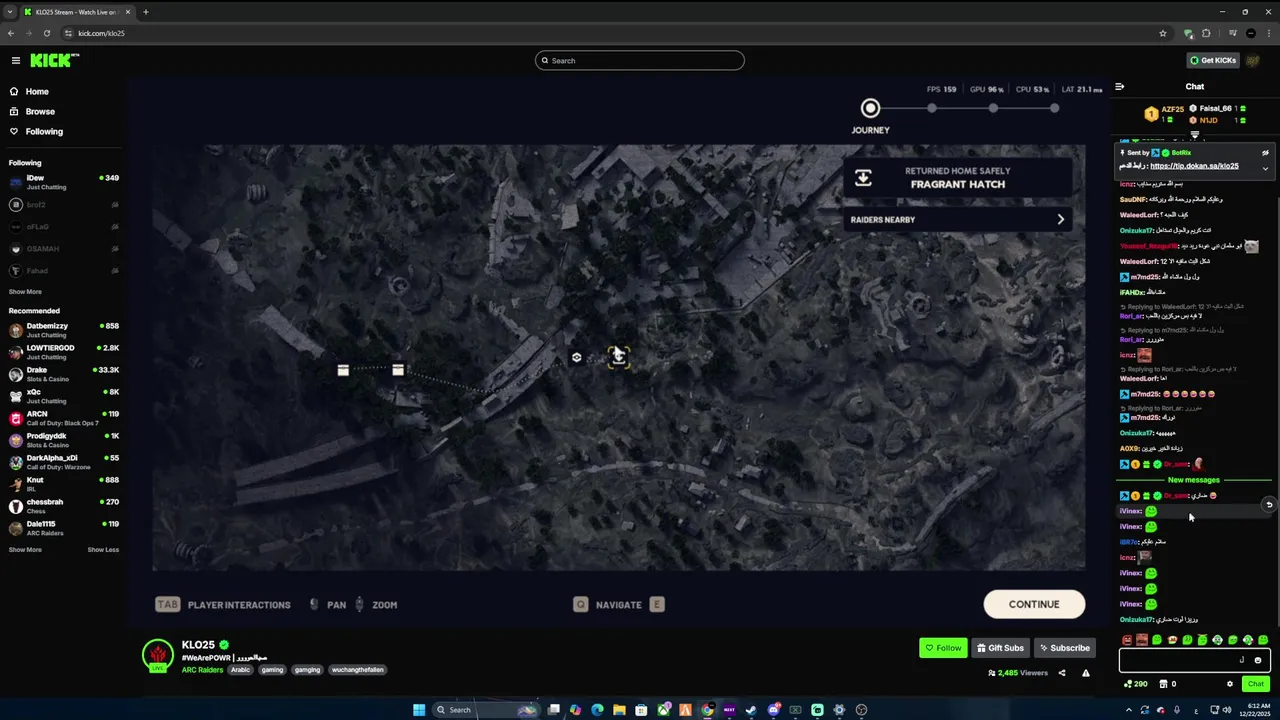The image size is (1280, 720).
Task: Open the tip.dokan.sa/klo25 link
Action: [x=1194, y=166]
